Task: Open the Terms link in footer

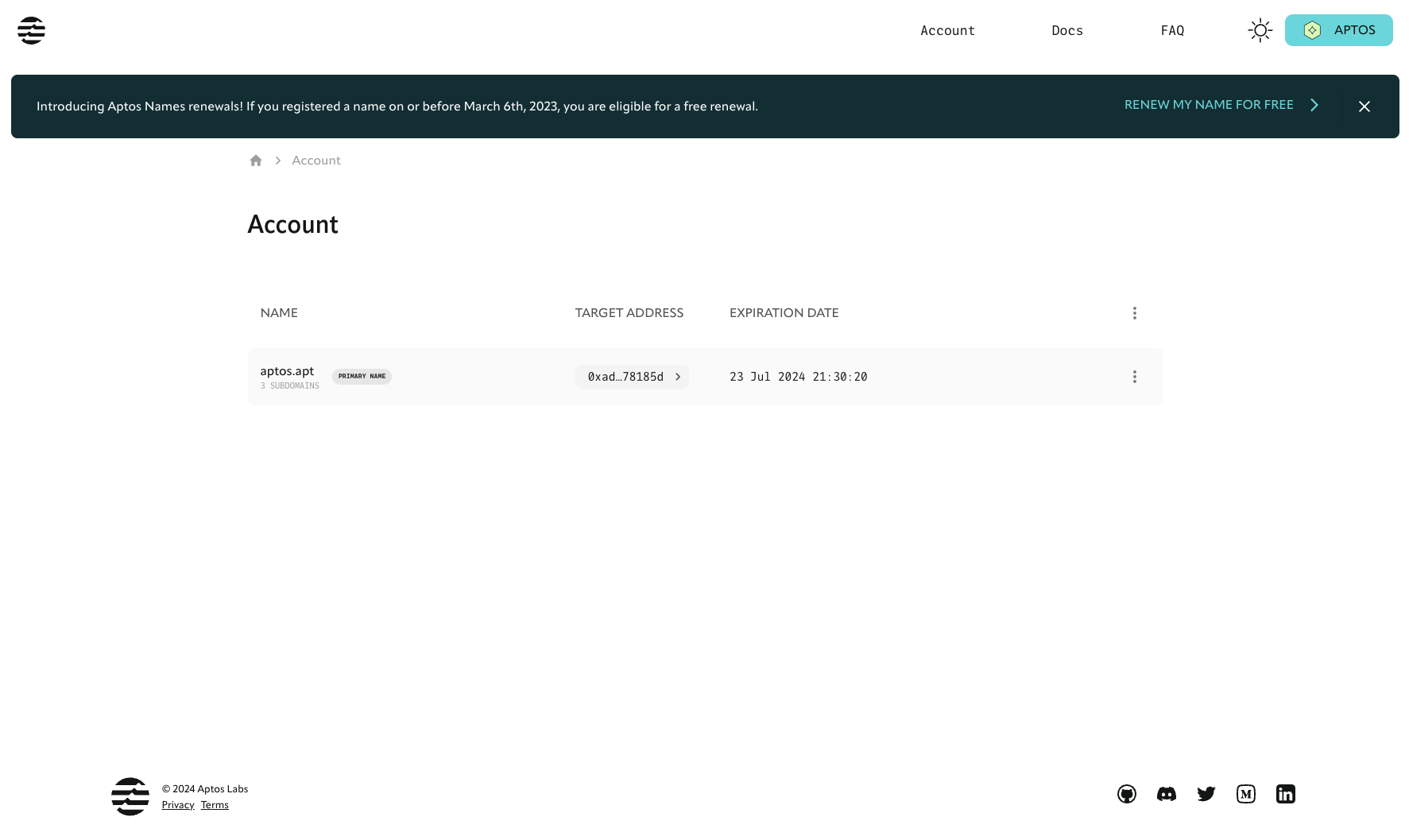Action: 215,805
